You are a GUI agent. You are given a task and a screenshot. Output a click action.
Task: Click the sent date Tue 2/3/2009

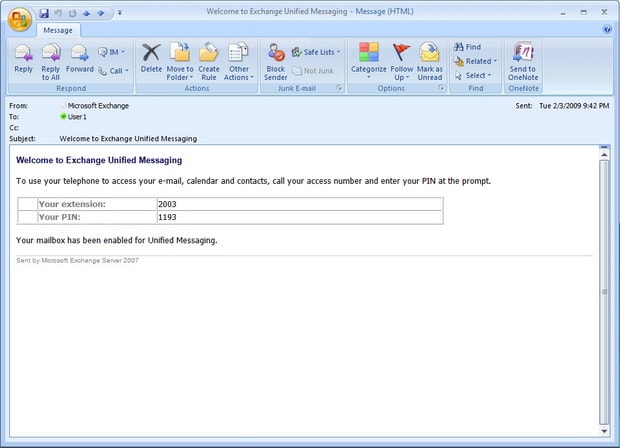point(574,106)
